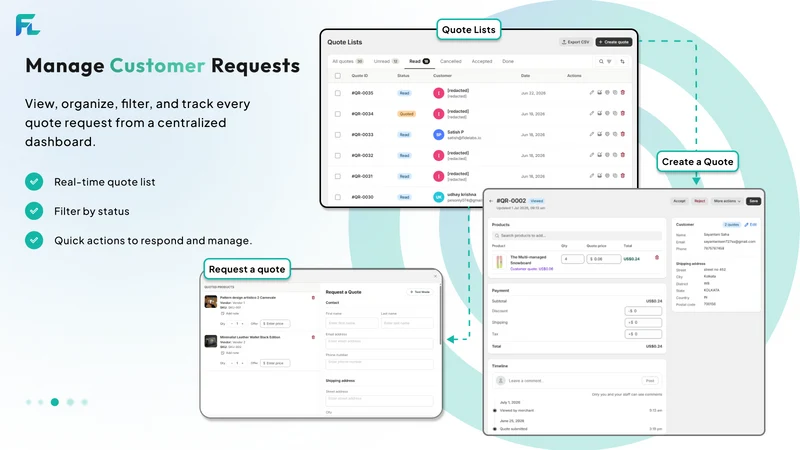The image size is (800, 450).
Task: Click avatar for udhay krishna
Action: pyautogui.click(x=438, y=197)
